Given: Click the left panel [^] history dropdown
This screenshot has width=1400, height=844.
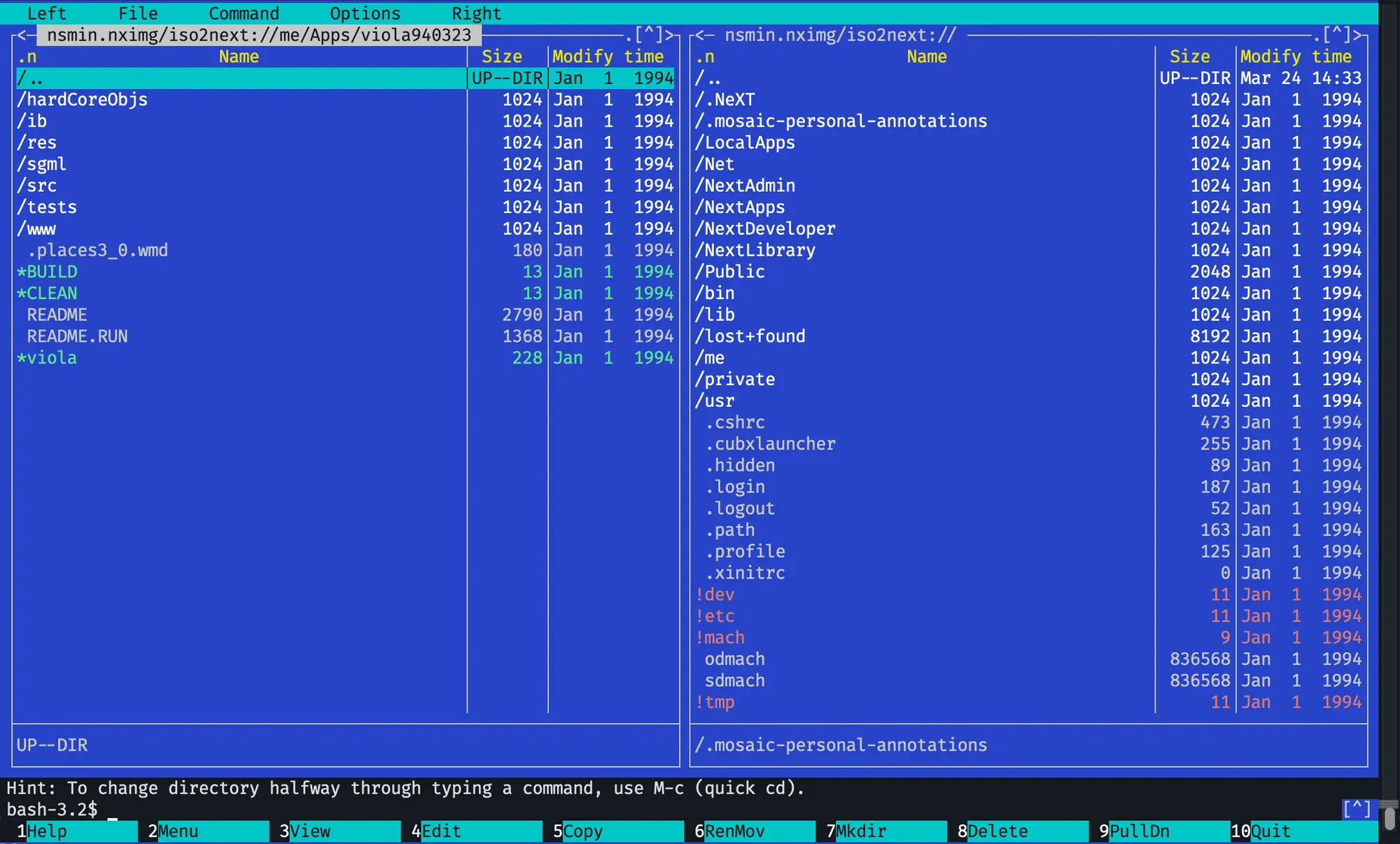Looking at the screenshot, I should (x=648, y=35).
